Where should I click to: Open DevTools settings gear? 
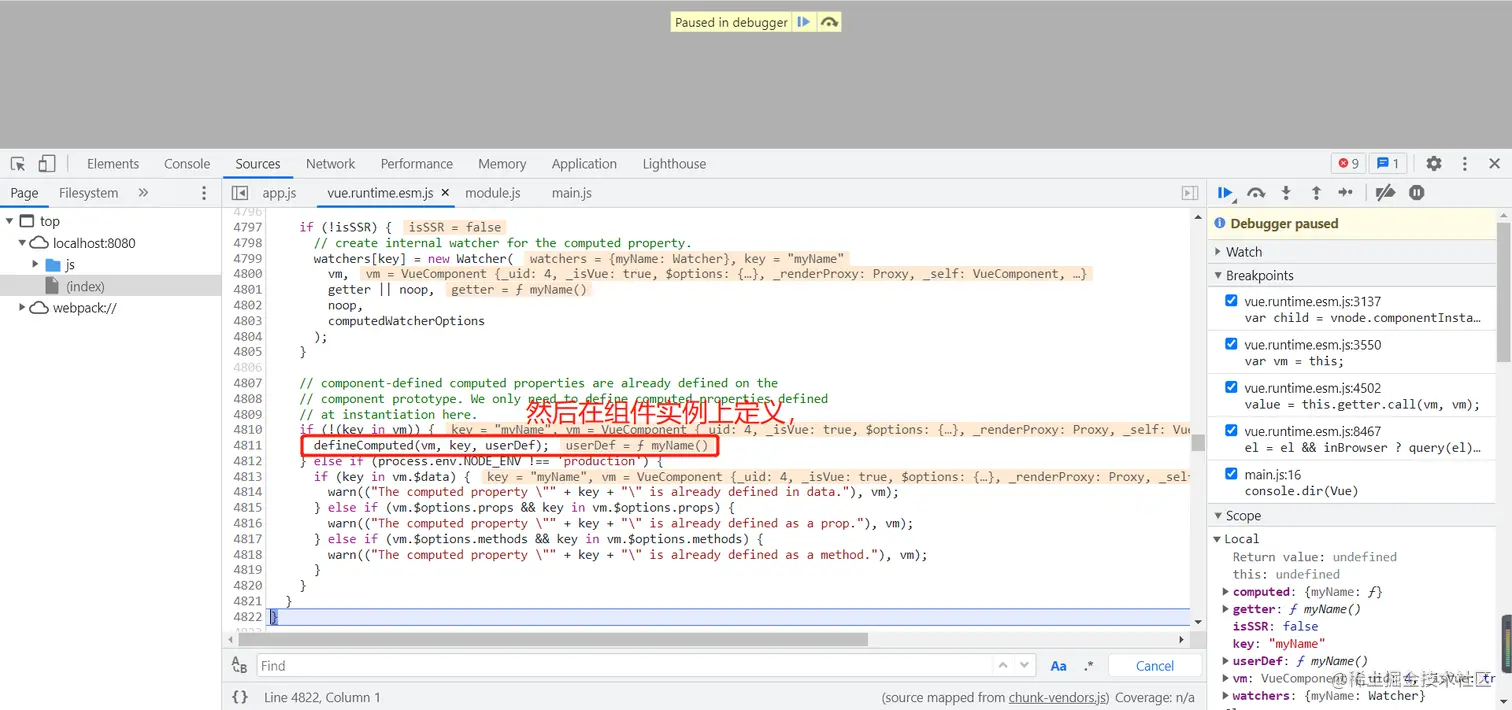pyautogui.click(x=1434, y=163)
